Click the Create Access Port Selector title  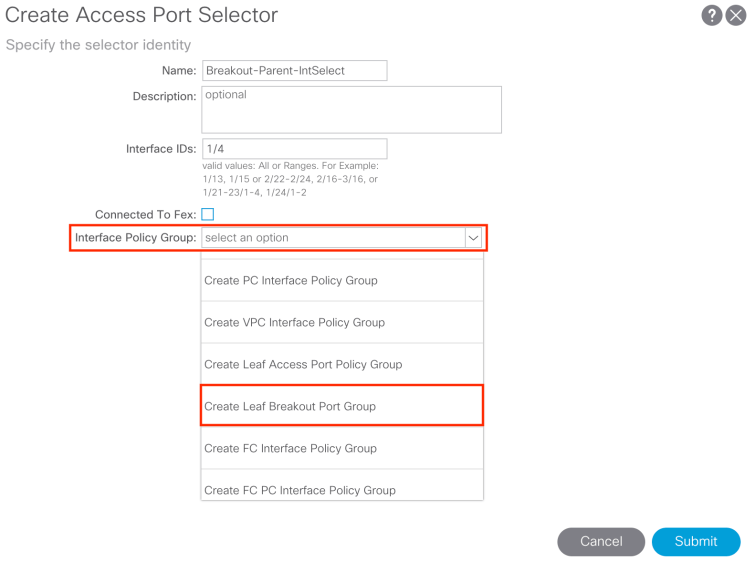[142, 16]
